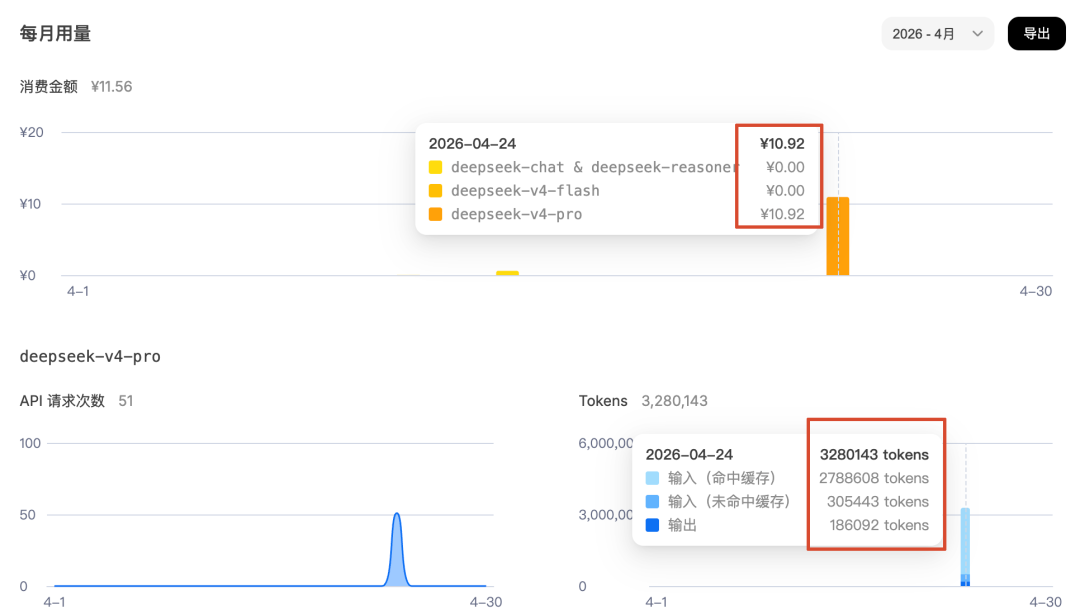Screen dimensions: 1080x614
Task: Click the orange deepseek-v4-pro legend swatch
Action: tap(435, 214)
